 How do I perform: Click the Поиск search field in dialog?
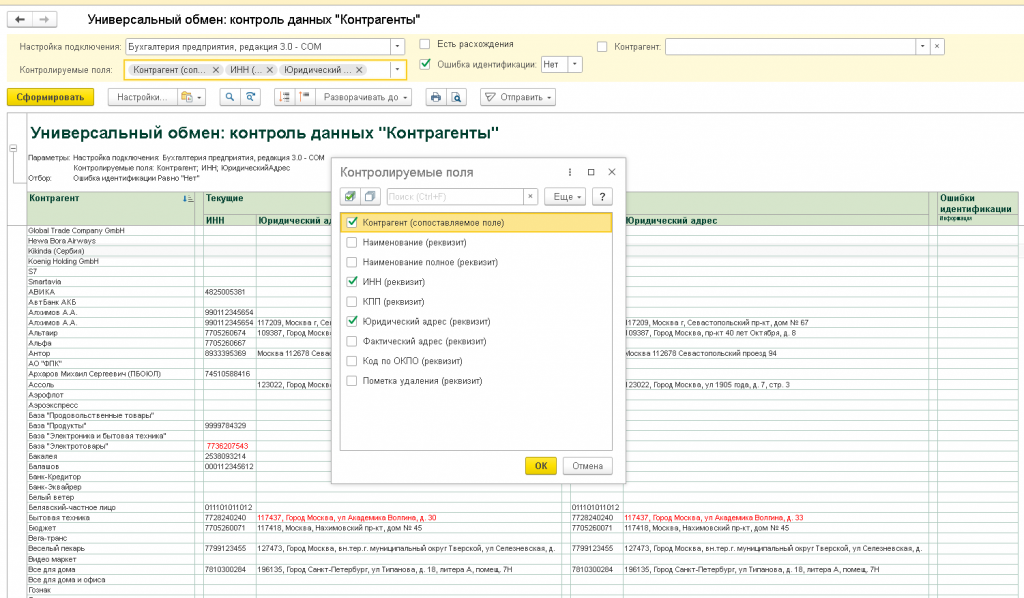coord(455,197)
